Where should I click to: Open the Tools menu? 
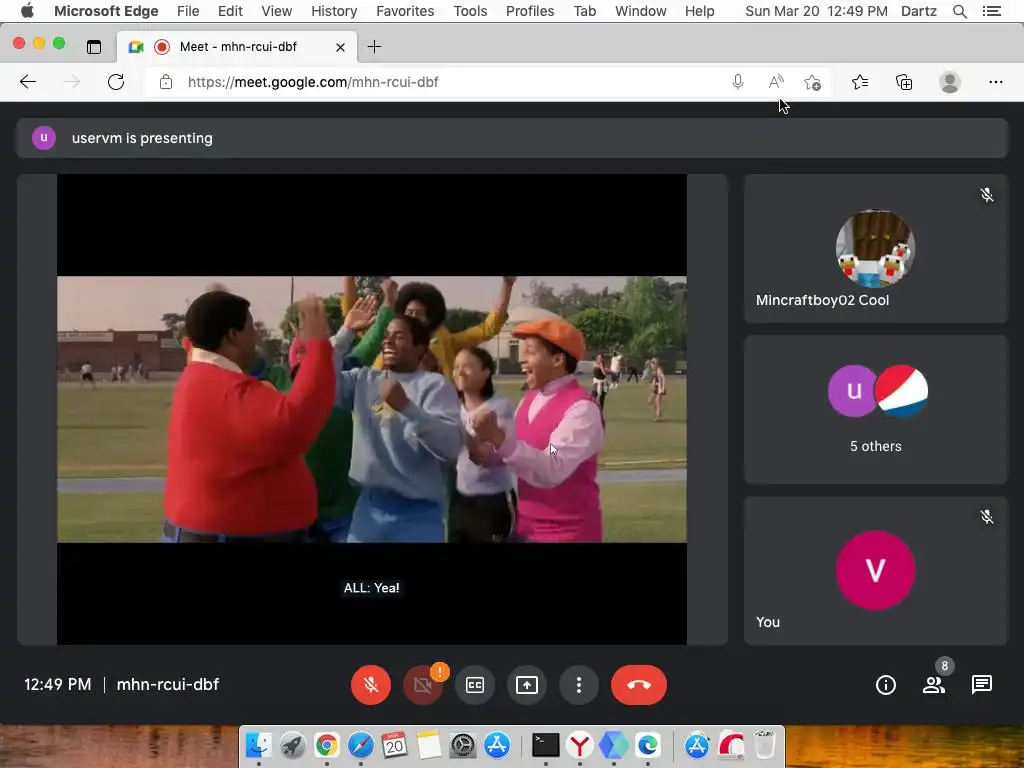pos(470,11)
